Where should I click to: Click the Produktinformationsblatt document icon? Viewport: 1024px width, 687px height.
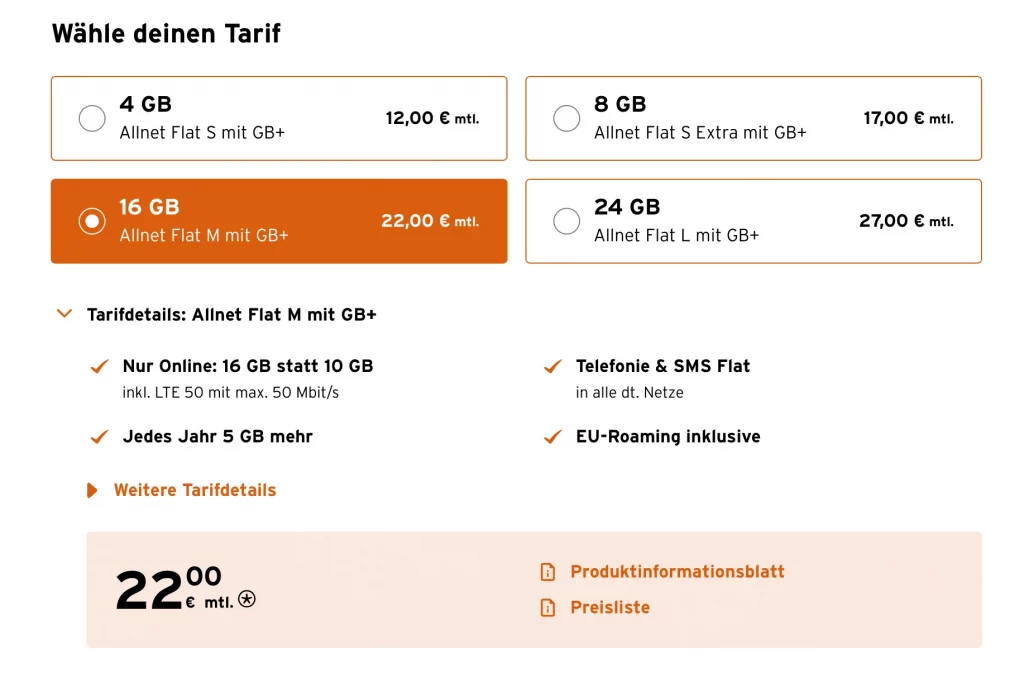[x=547, y=572]
